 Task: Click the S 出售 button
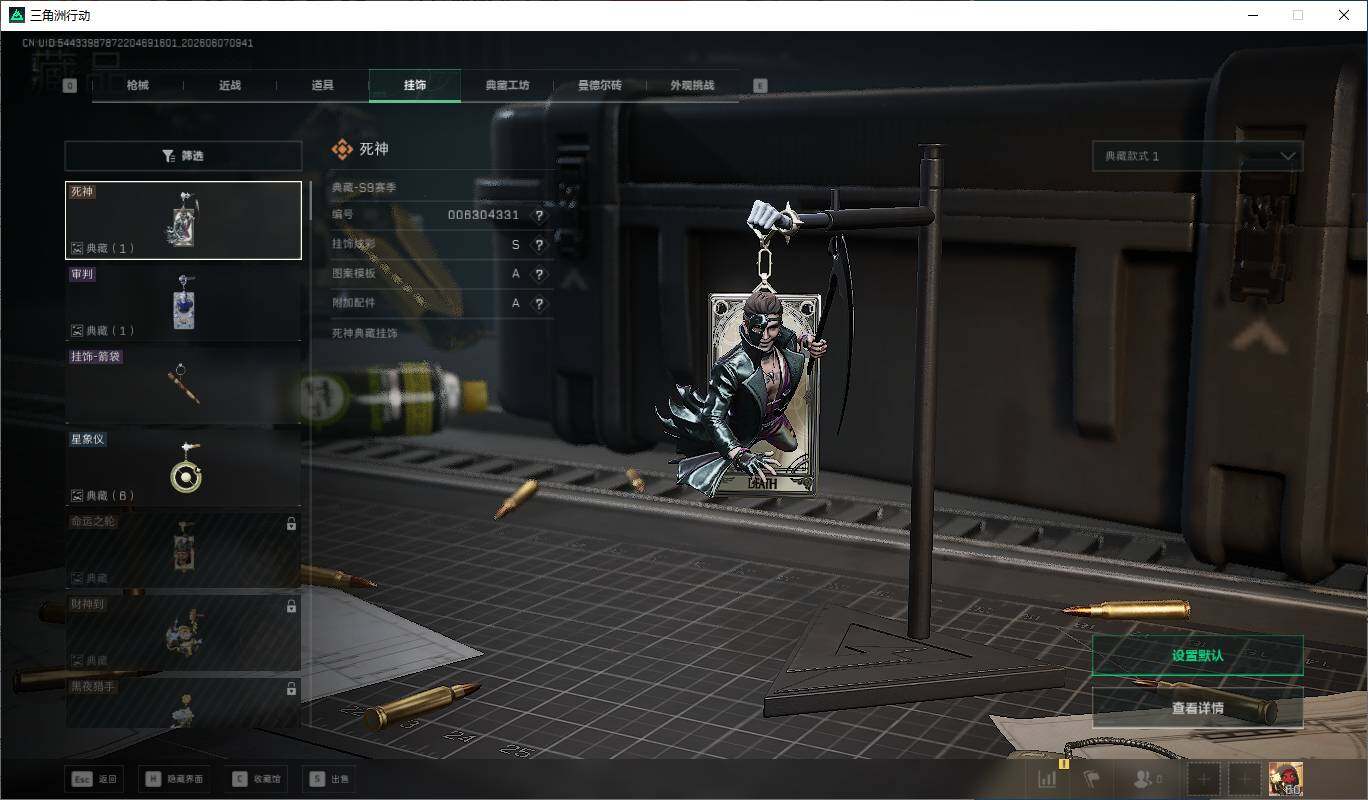click(328, 779)
